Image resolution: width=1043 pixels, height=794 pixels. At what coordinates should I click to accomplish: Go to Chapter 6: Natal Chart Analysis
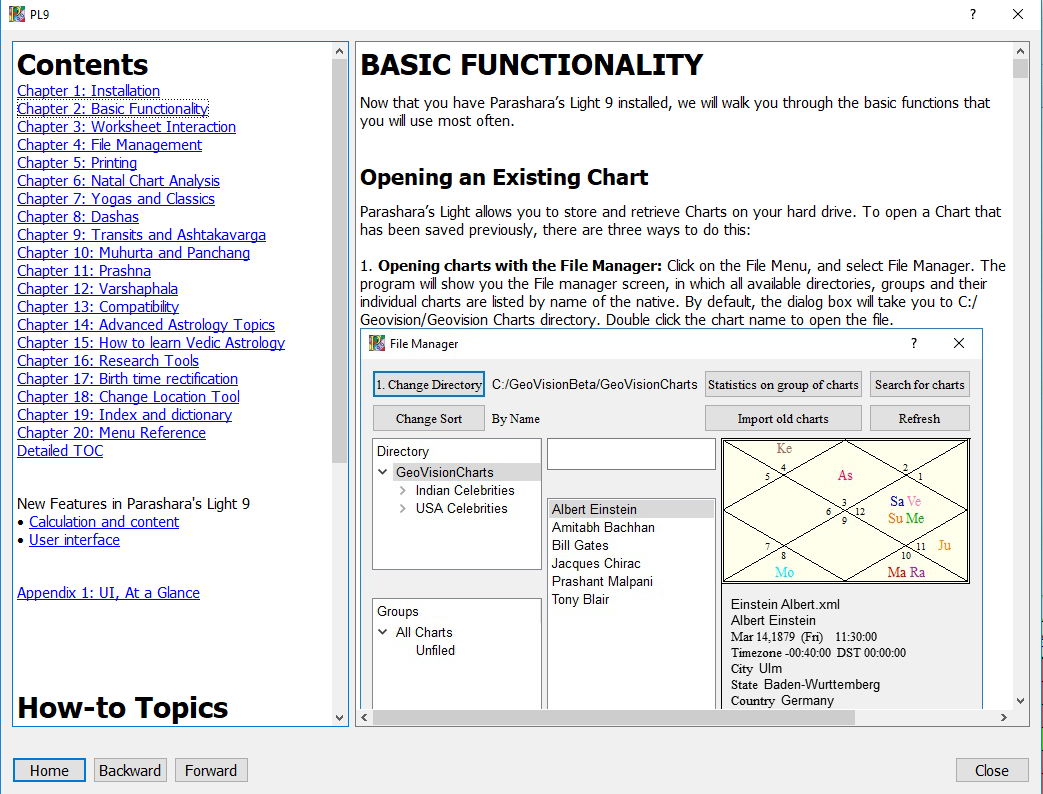tap(118, 181)
